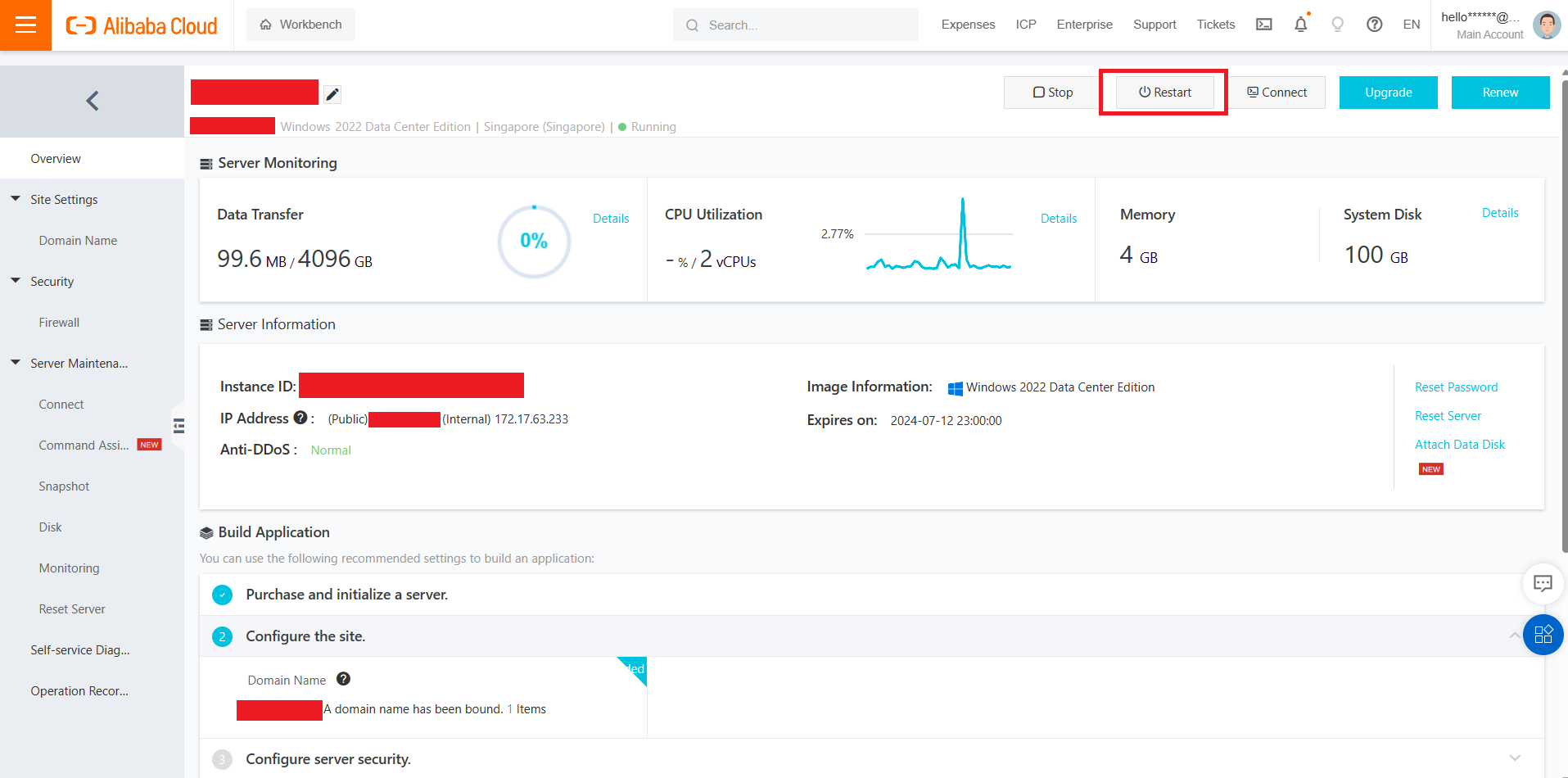Screen dimensions: 1568x778
Task: Go back using the sidebar arrow
Action: click(92, 101)
